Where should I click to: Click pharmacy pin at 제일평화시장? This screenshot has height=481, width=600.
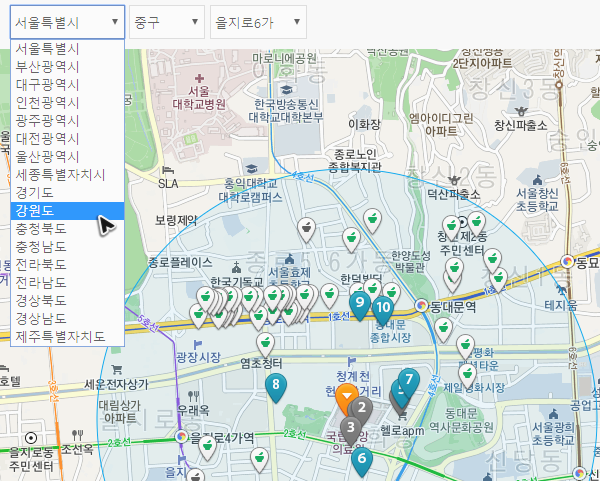[467, 375]
